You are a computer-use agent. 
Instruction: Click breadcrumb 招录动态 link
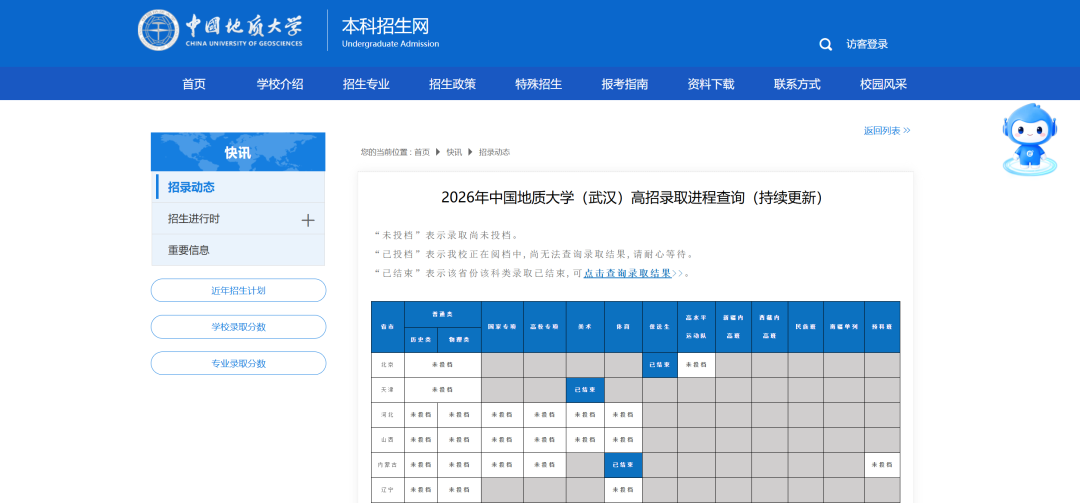tap(495, 152)
